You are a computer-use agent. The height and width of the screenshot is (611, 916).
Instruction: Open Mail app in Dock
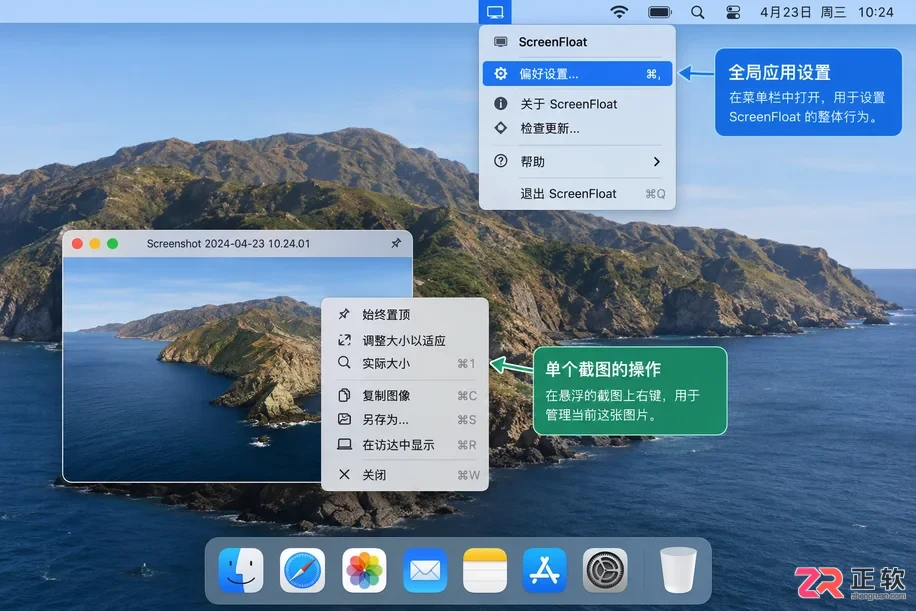(x=425, y=570)
